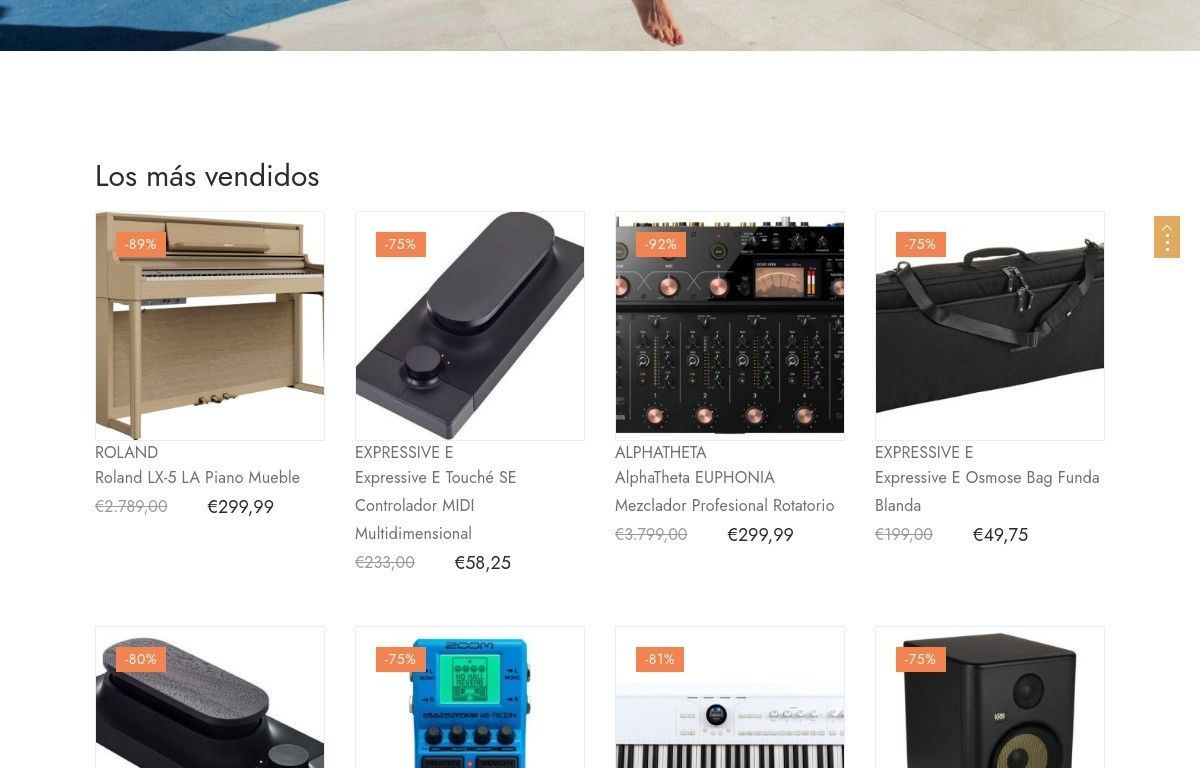Screen dimensions: 1200x768
Task: Click the -80% discount badge
Action: coord(141,659)
